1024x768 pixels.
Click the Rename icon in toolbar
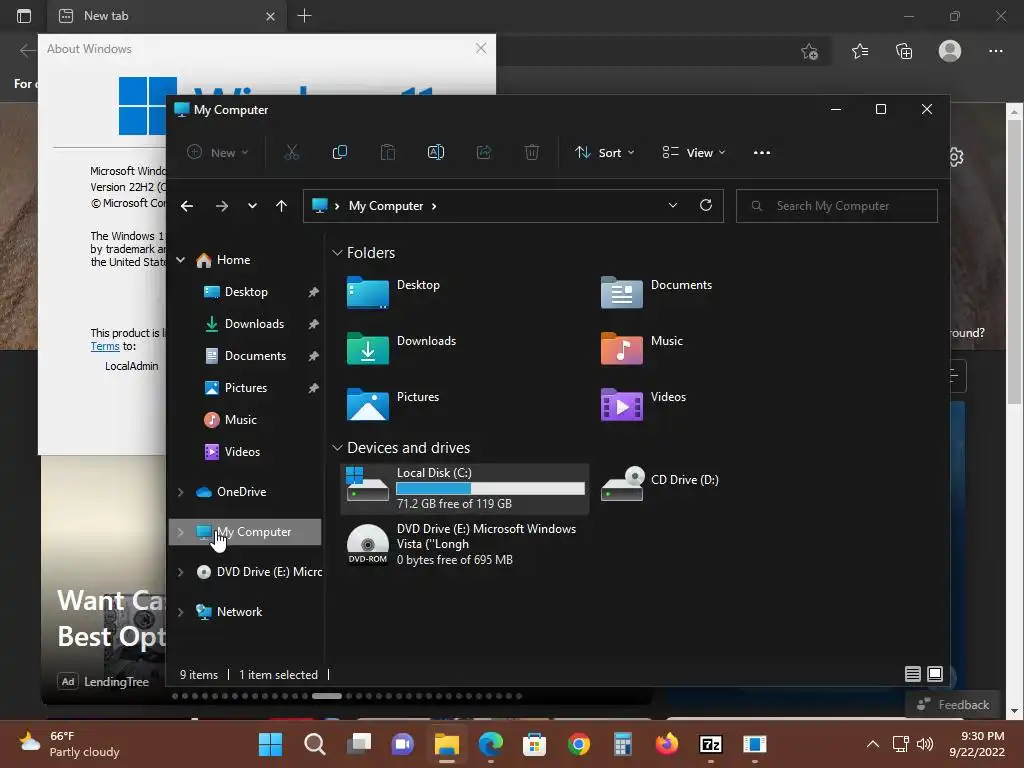point(436,152)
